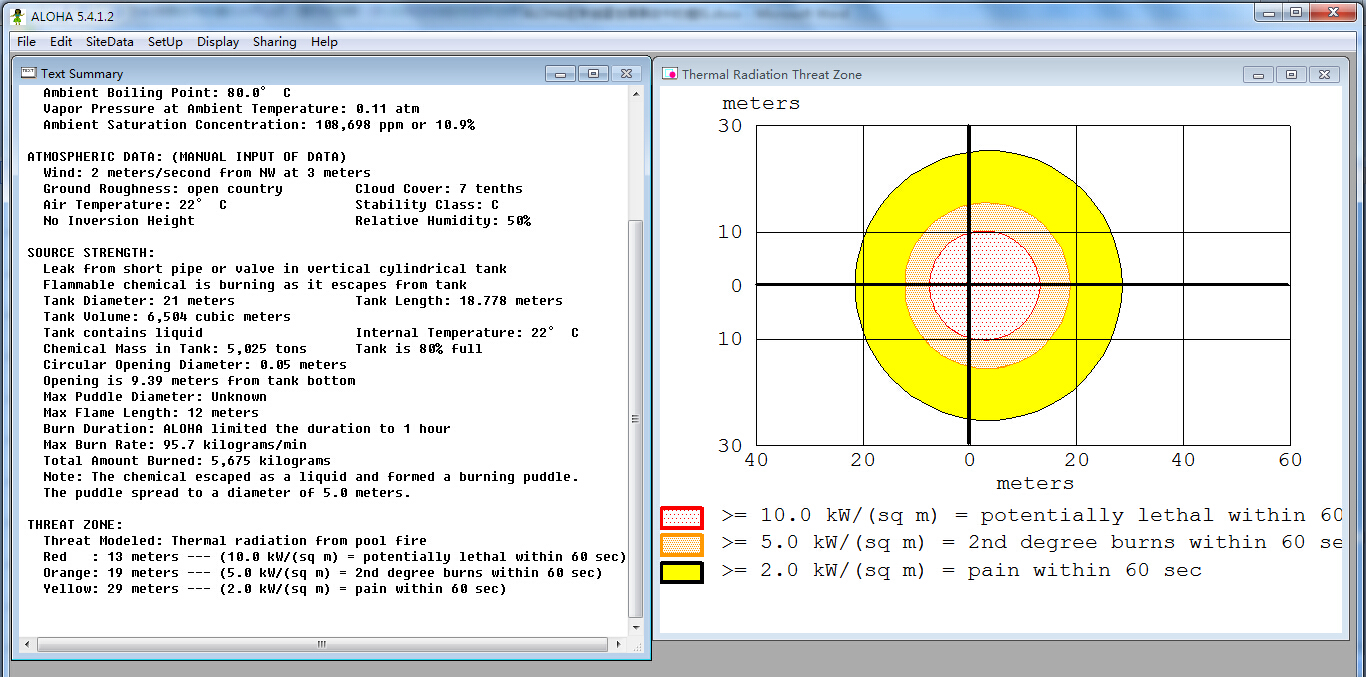Click the '>= 2.0 kW/(sq m) = pain within 60 sec' legend text
The height and width of the screenshot is (677, 1366).
[961, 571]
